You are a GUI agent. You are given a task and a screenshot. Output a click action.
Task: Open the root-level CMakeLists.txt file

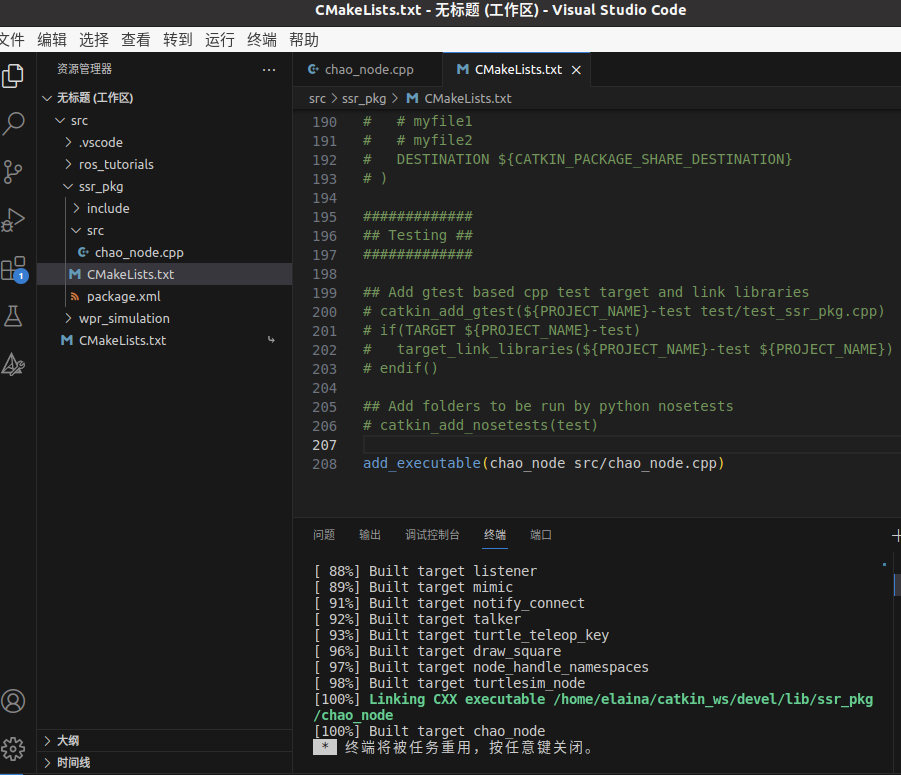coord(164,340)
